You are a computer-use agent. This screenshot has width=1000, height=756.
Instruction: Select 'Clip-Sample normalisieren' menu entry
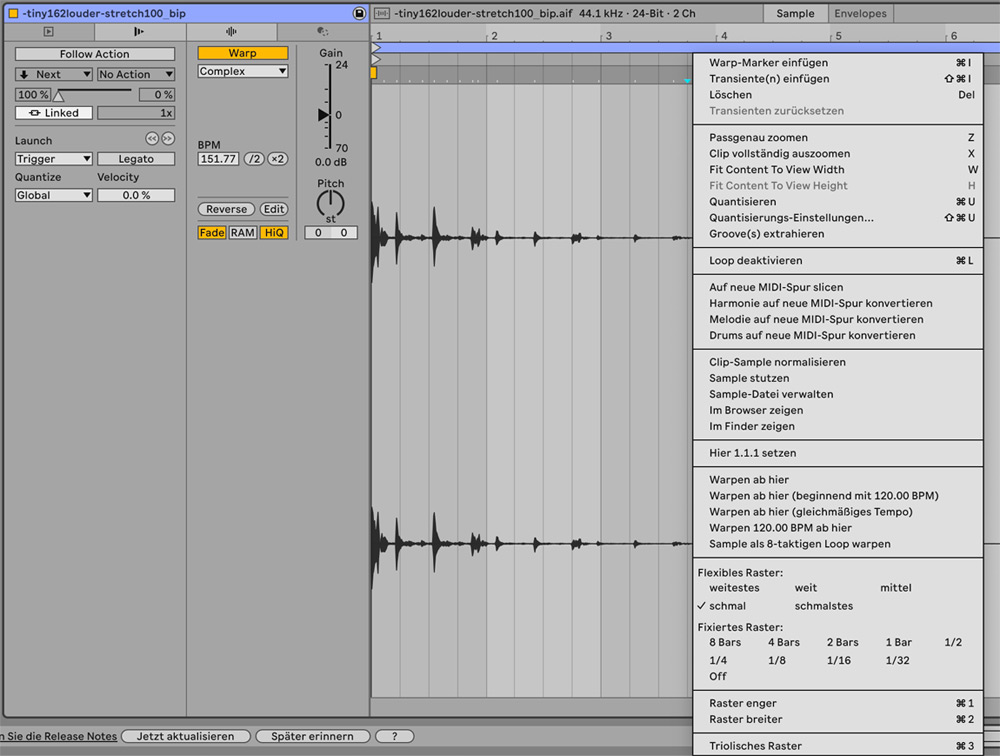click(777, 362)
